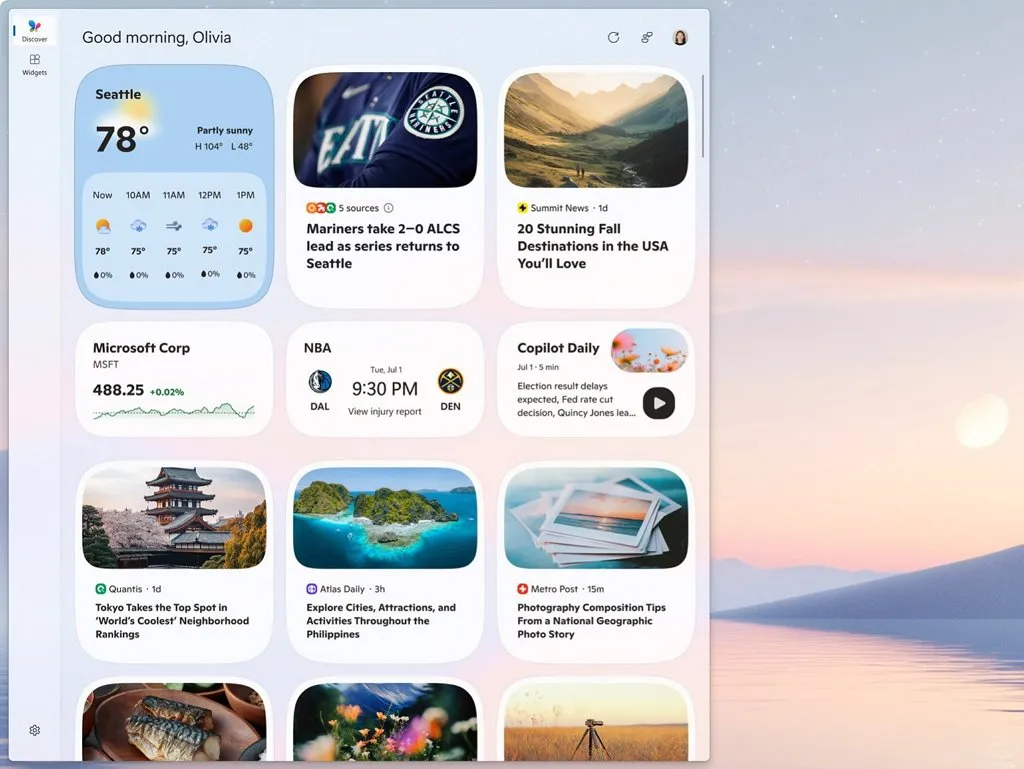Image resolution: width=1024 pixels, height=769 pixels.
Task: Click the 10AM forecast weather icon
Action: tap(138, 226)
